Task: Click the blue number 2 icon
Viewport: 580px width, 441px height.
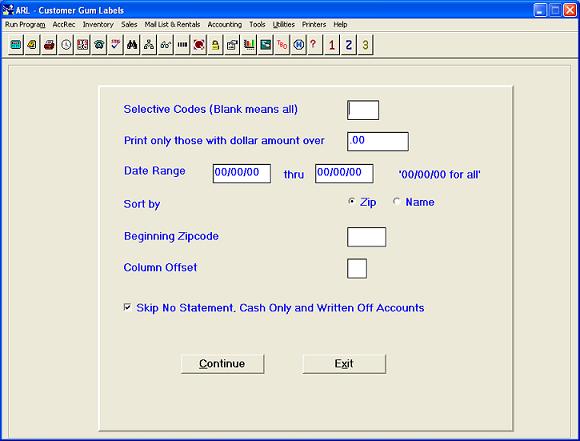Action: tap(348, 45)
